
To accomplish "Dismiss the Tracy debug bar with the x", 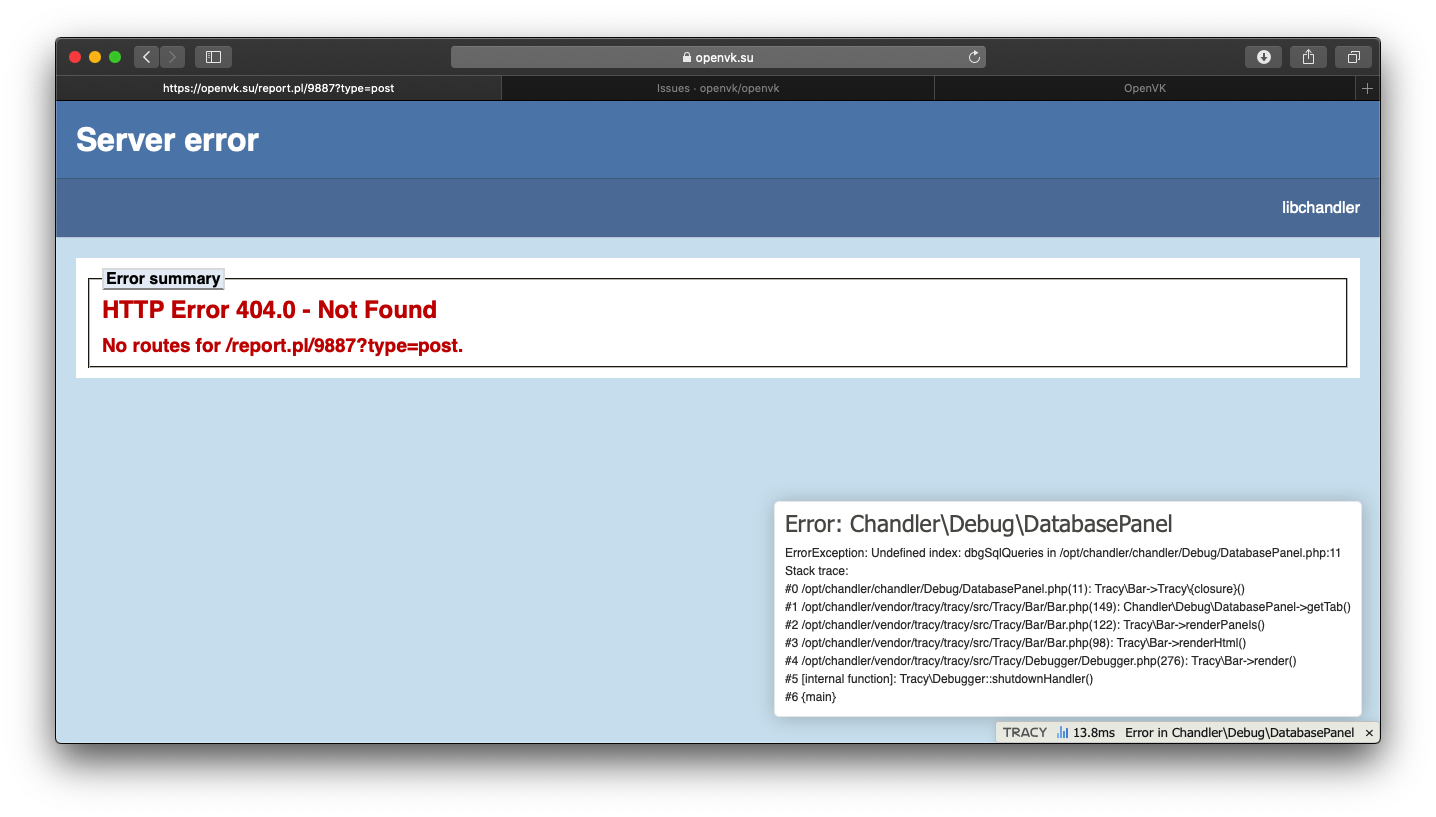I will (1369, 732).
